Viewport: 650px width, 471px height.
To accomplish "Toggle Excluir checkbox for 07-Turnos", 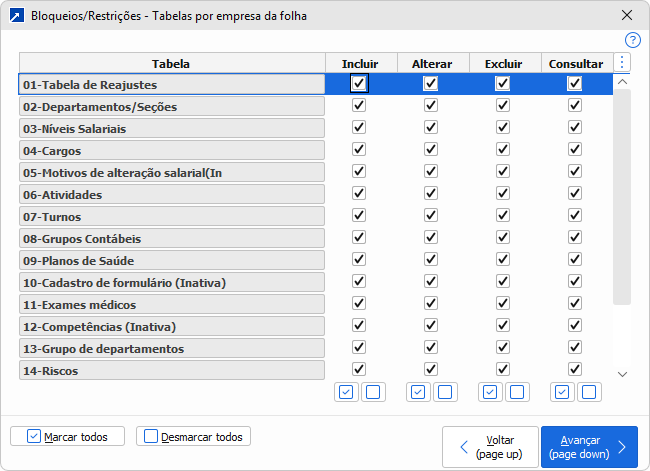I will click(503, 216).
